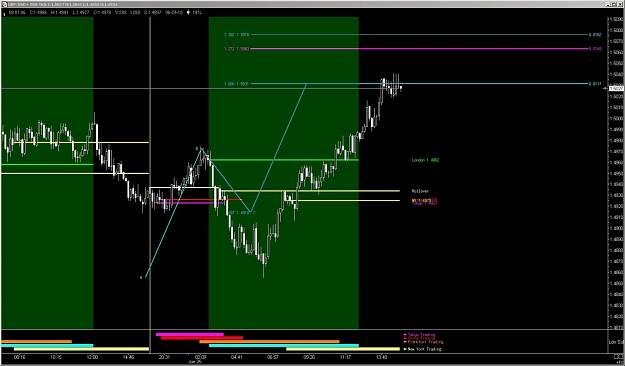Click the '13:40' time axis label
Viewport: 625px width, 366px height.
tap(381, 357)
